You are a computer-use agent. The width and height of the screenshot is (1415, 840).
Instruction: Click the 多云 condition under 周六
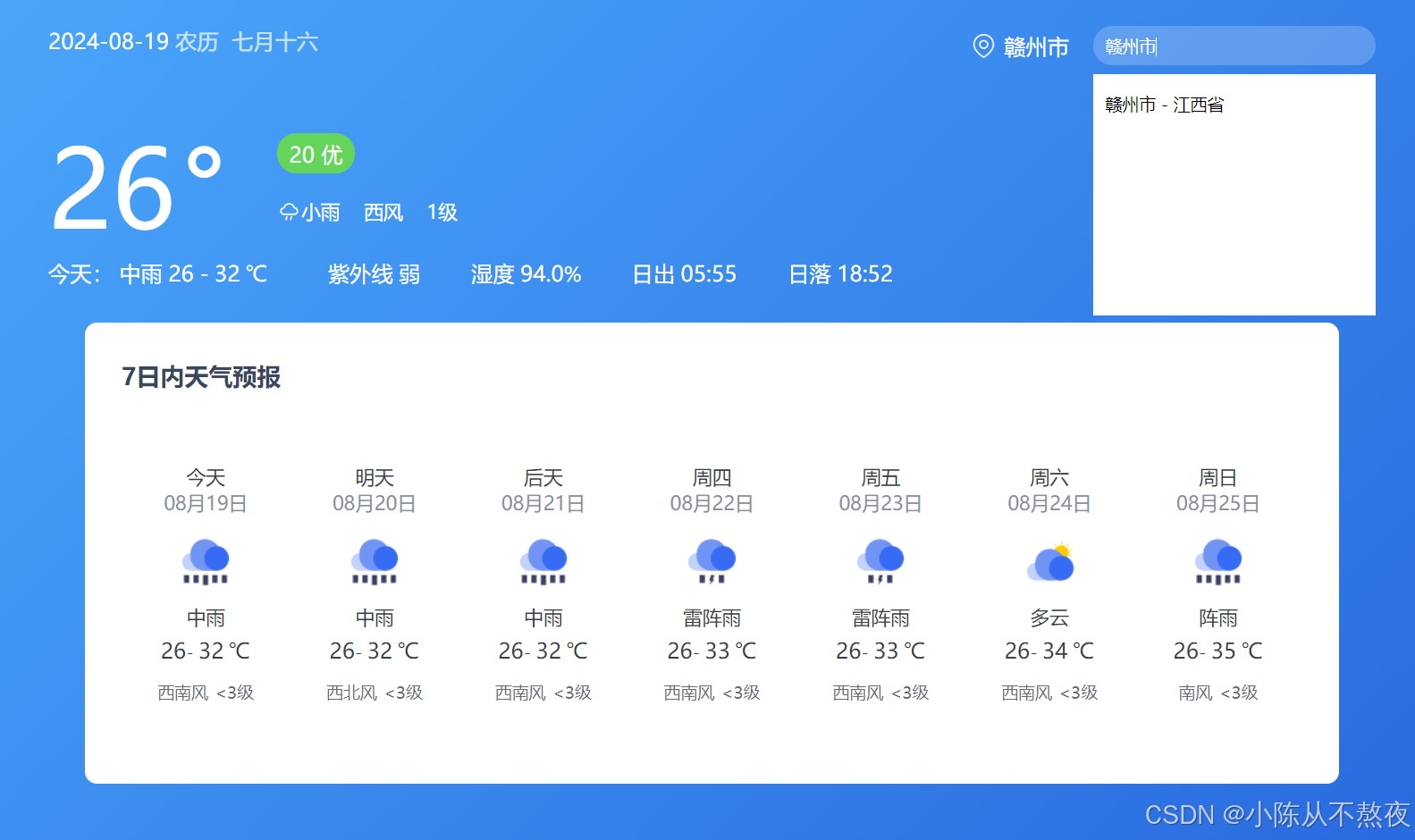coord(1049,618)
